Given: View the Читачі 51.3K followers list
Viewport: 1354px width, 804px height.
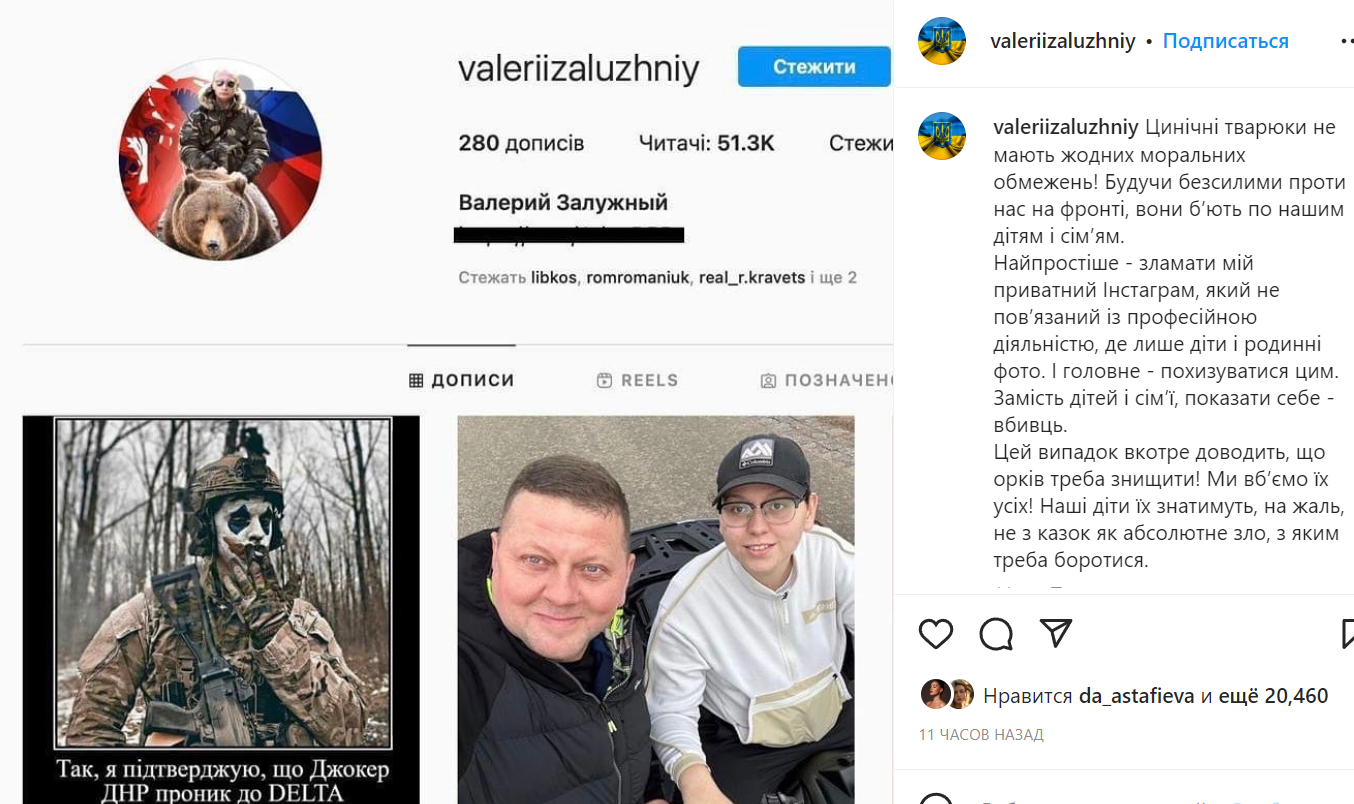Looking at the screenshot, I should [x=707, y=143].
